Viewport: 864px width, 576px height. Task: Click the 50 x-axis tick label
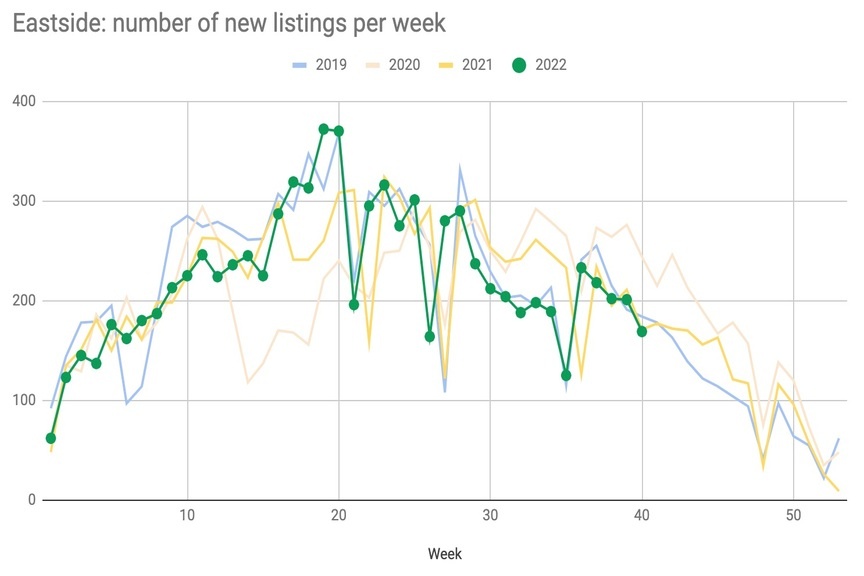coord(793,519)
